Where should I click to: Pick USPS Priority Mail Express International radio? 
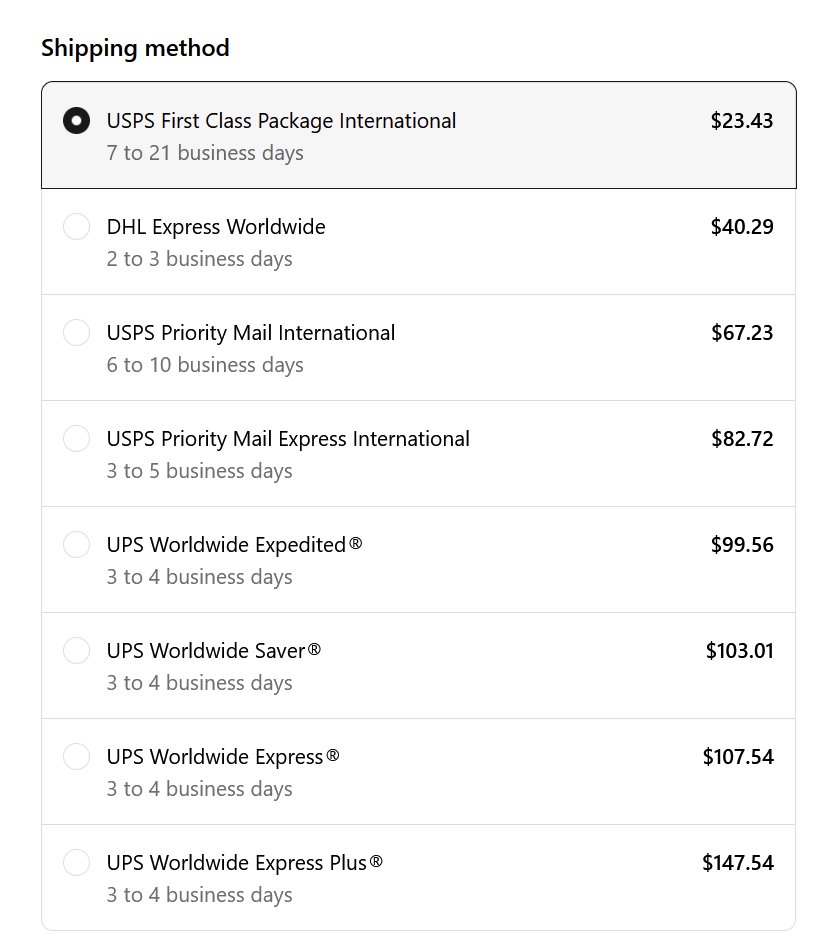(77, 438)
